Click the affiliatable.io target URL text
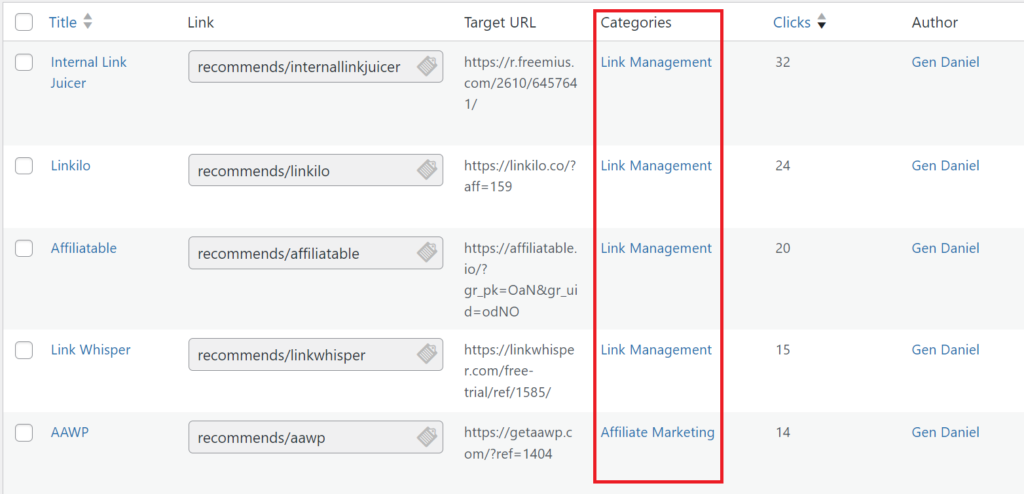 click(521, 280)
